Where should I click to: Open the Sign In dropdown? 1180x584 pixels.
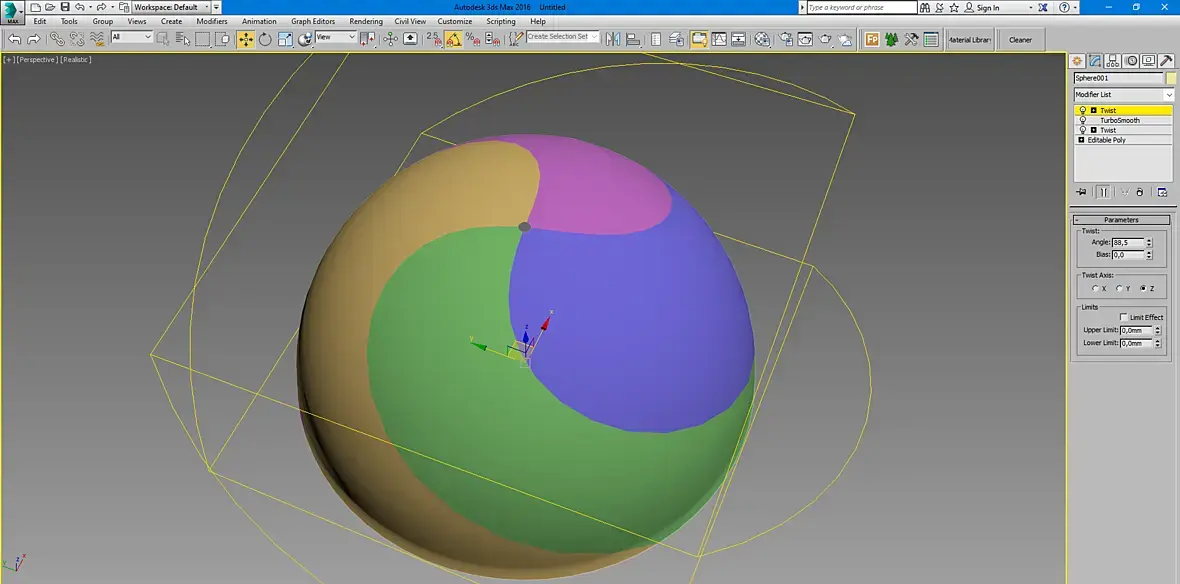[x=1004, y=8]
